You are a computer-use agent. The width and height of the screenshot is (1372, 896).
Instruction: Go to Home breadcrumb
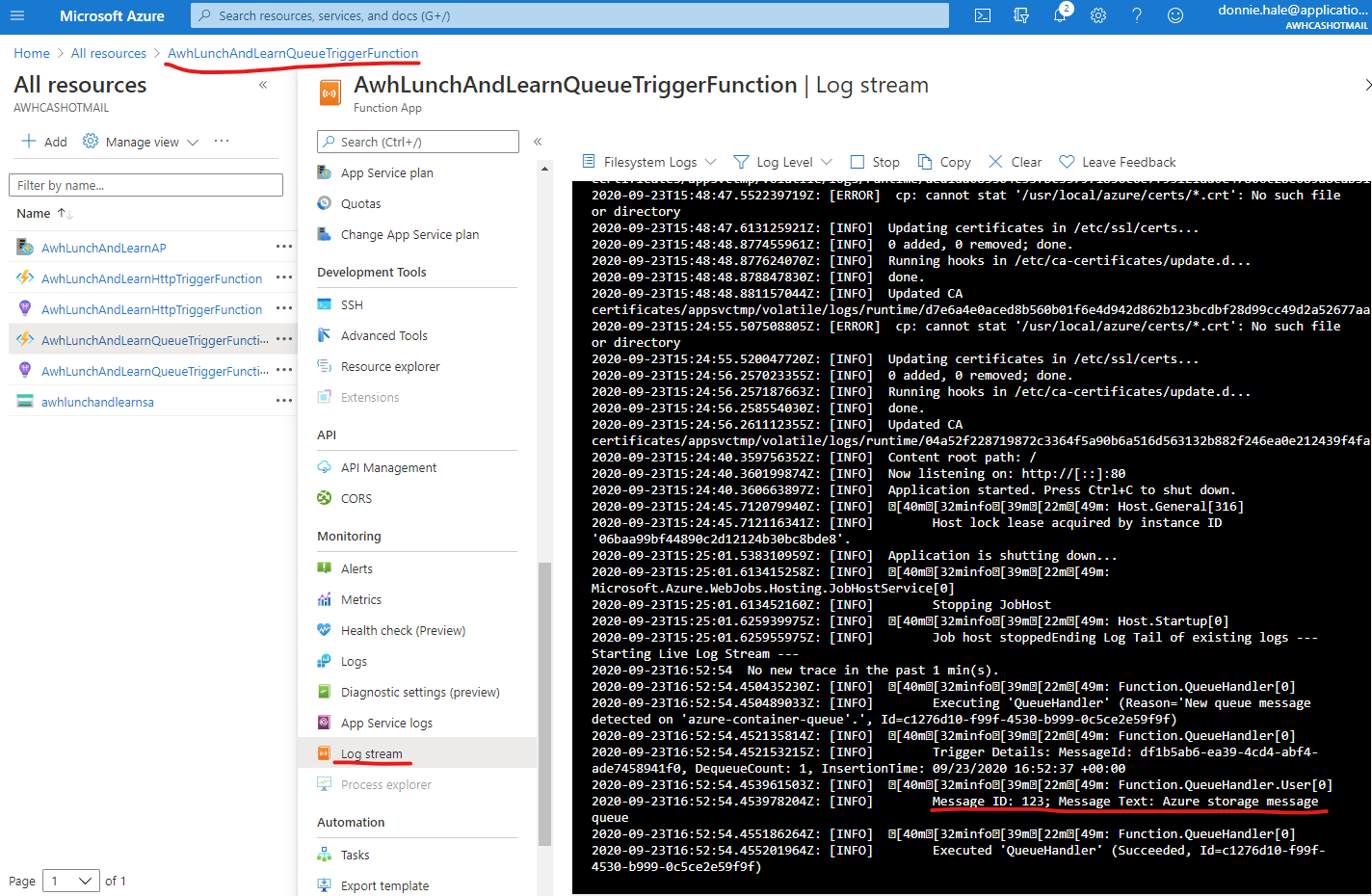tap(32, 53)
